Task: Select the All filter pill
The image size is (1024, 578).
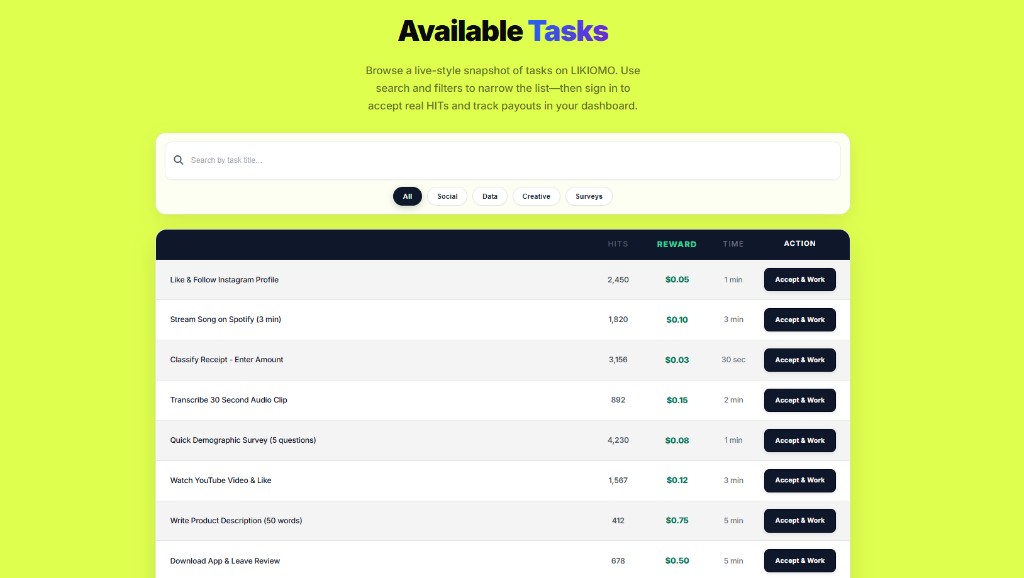Action: click(x=408, y=197)
